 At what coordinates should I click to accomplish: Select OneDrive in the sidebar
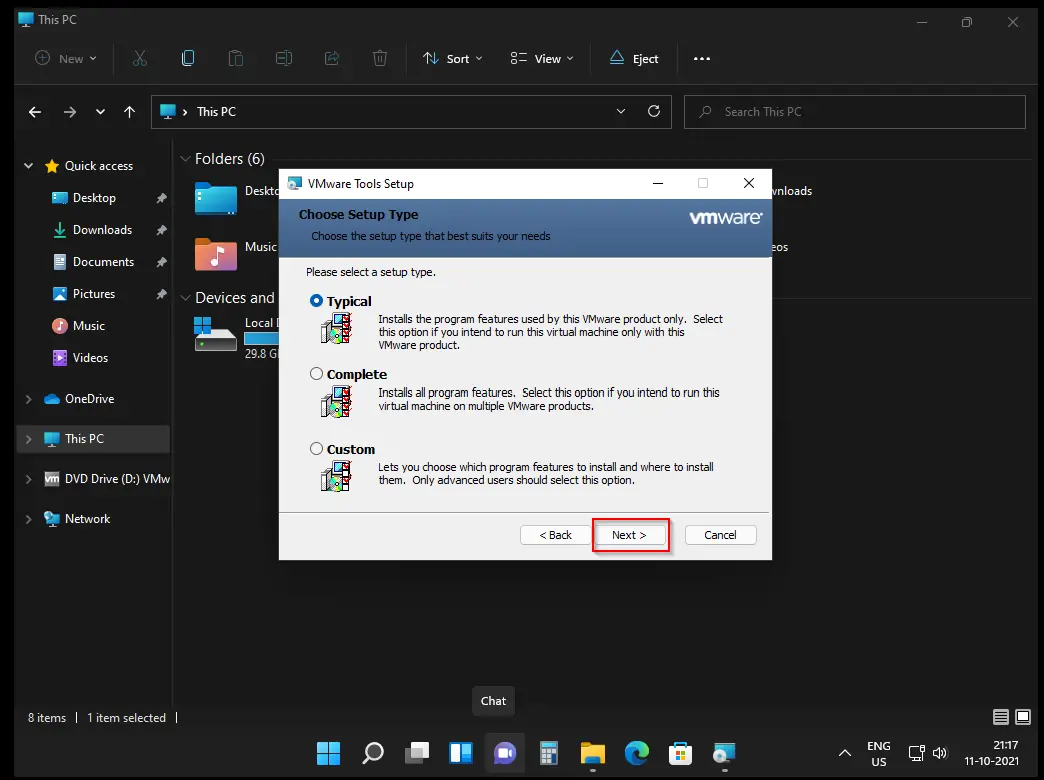[x=89, y=399]
